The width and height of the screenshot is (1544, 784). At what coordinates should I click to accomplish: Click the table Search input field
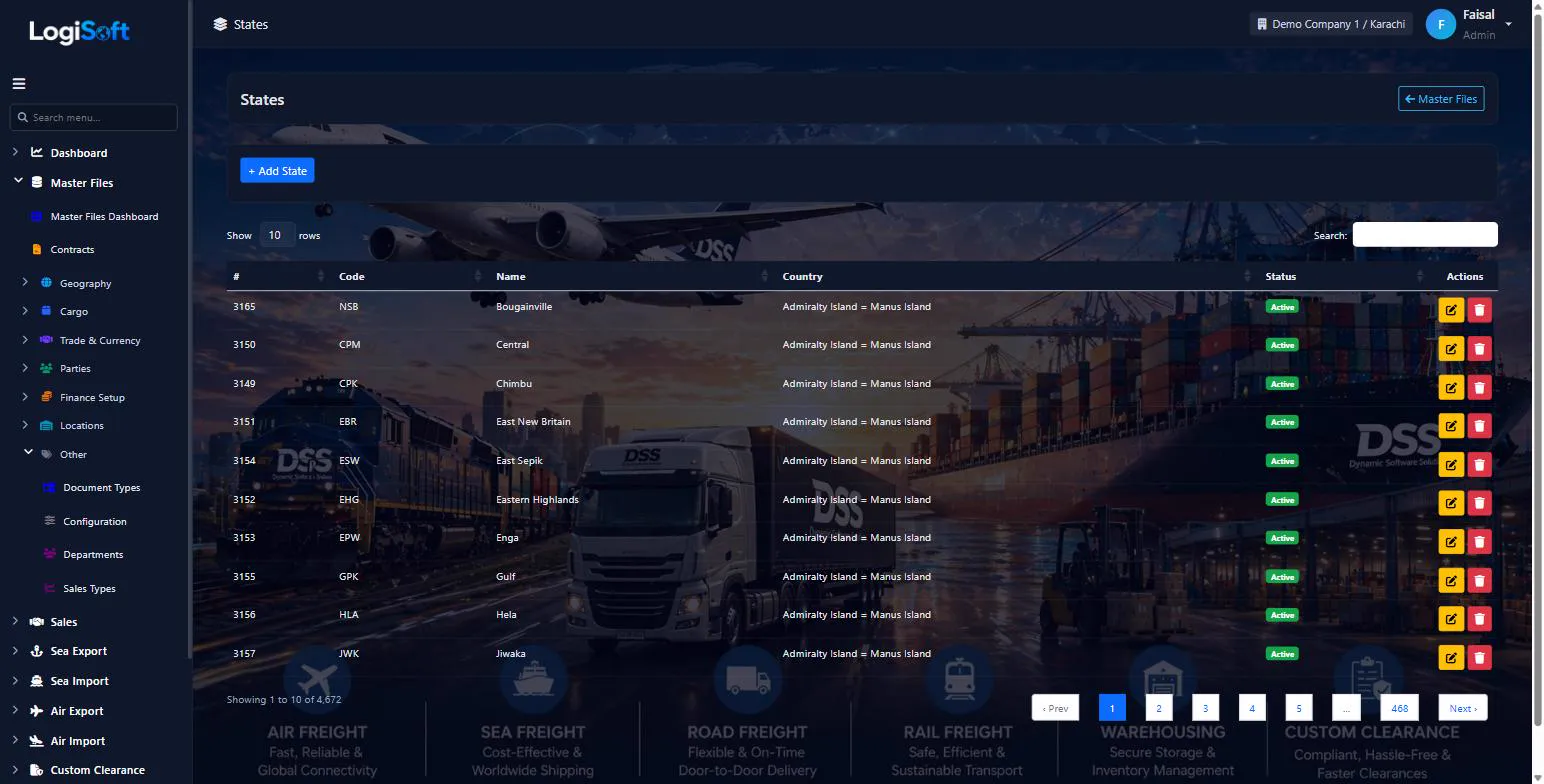pyautogui.click(x=1425, y=235)
